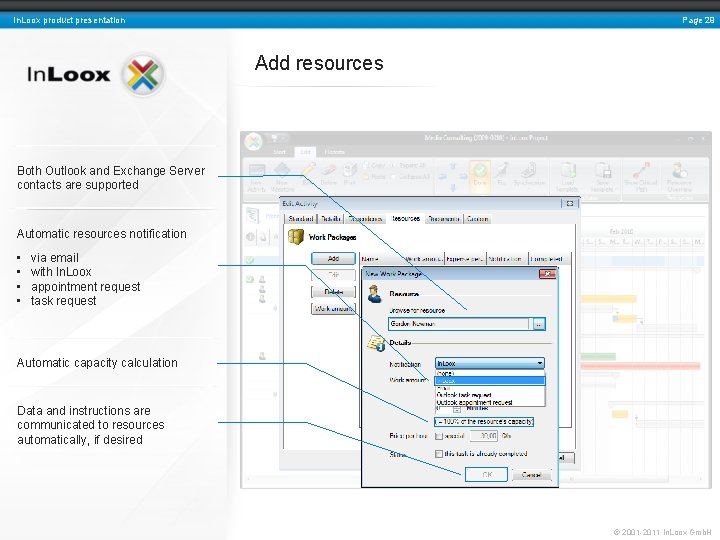Close the New Work Package dialog
The image size is (720, 540).
547,274
